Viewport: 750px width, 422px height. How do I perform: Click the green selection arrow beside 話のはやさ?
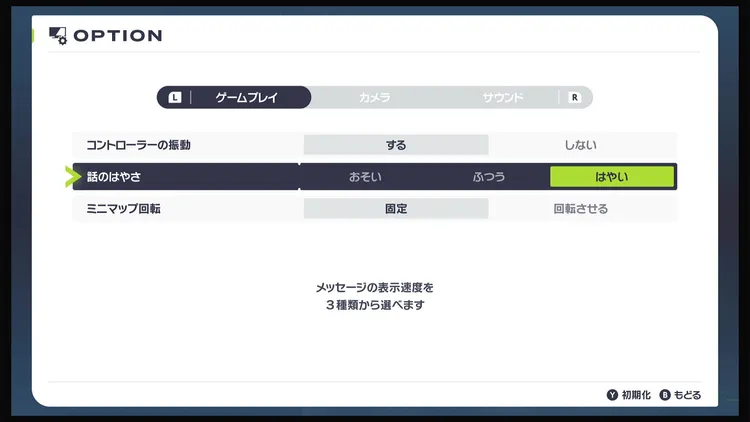click(73, 177)
